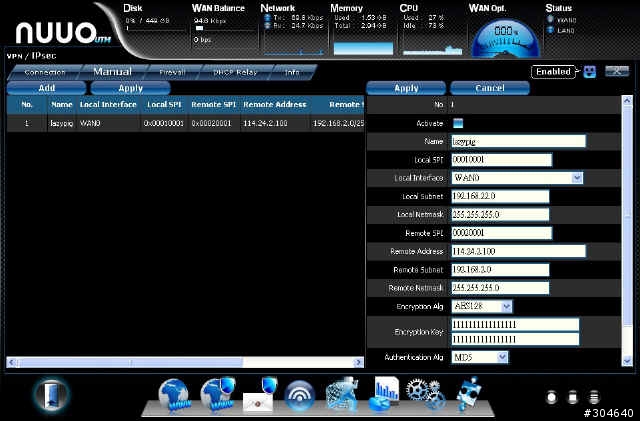Click the round circle view icon
This screenshot has height=421, width=640.
(x=551, y=397)
